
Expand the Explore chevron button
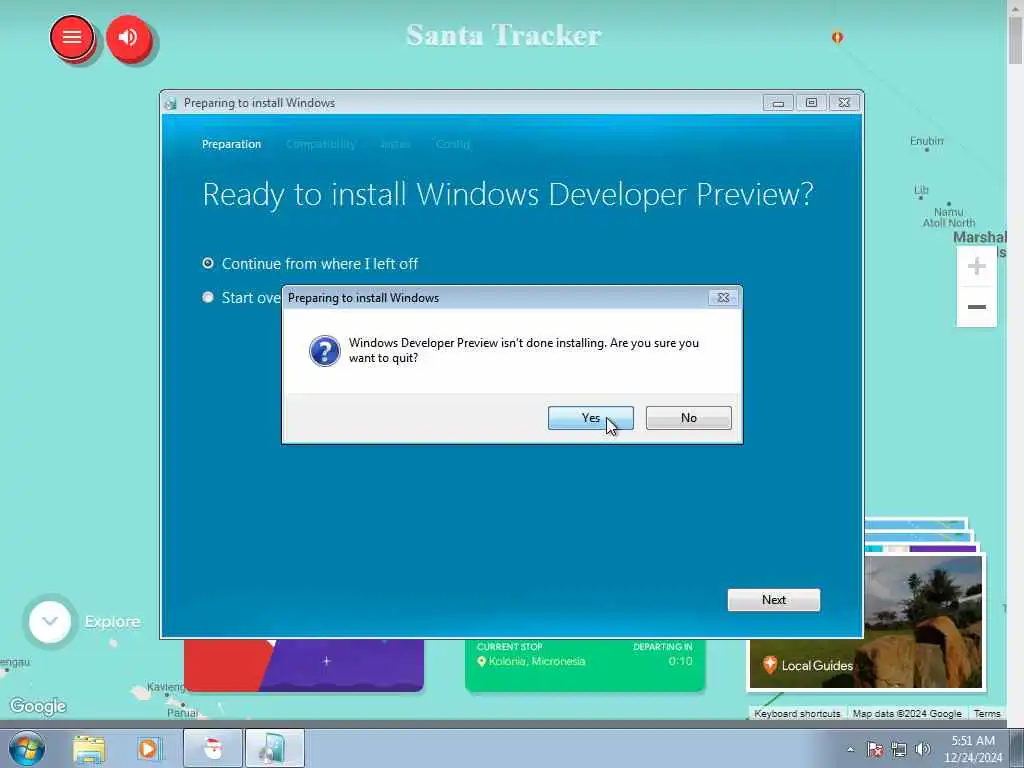(x=50, y=621)
